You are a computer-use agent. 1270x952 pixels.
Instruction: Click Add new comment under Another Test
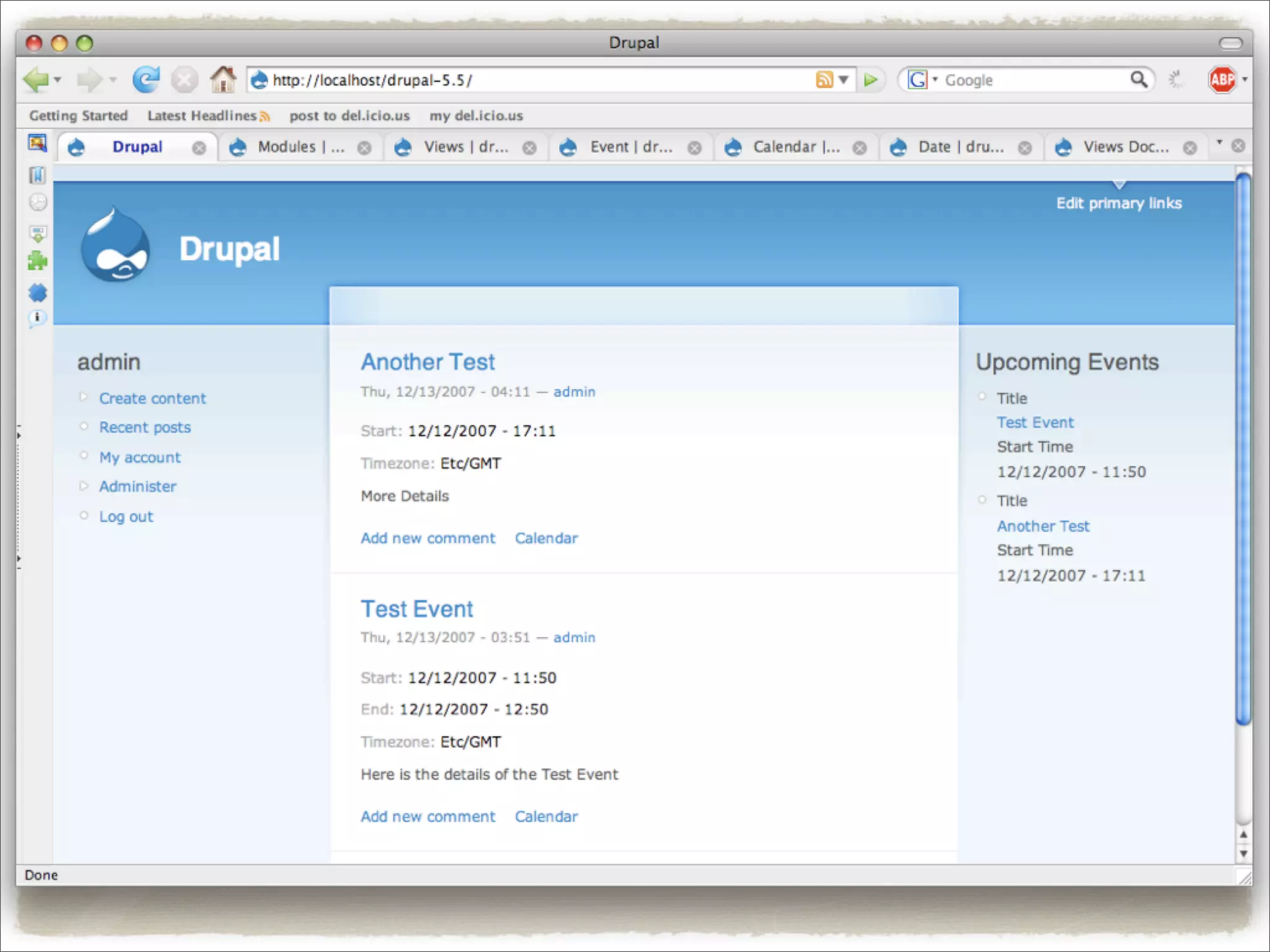click(428, 538)
